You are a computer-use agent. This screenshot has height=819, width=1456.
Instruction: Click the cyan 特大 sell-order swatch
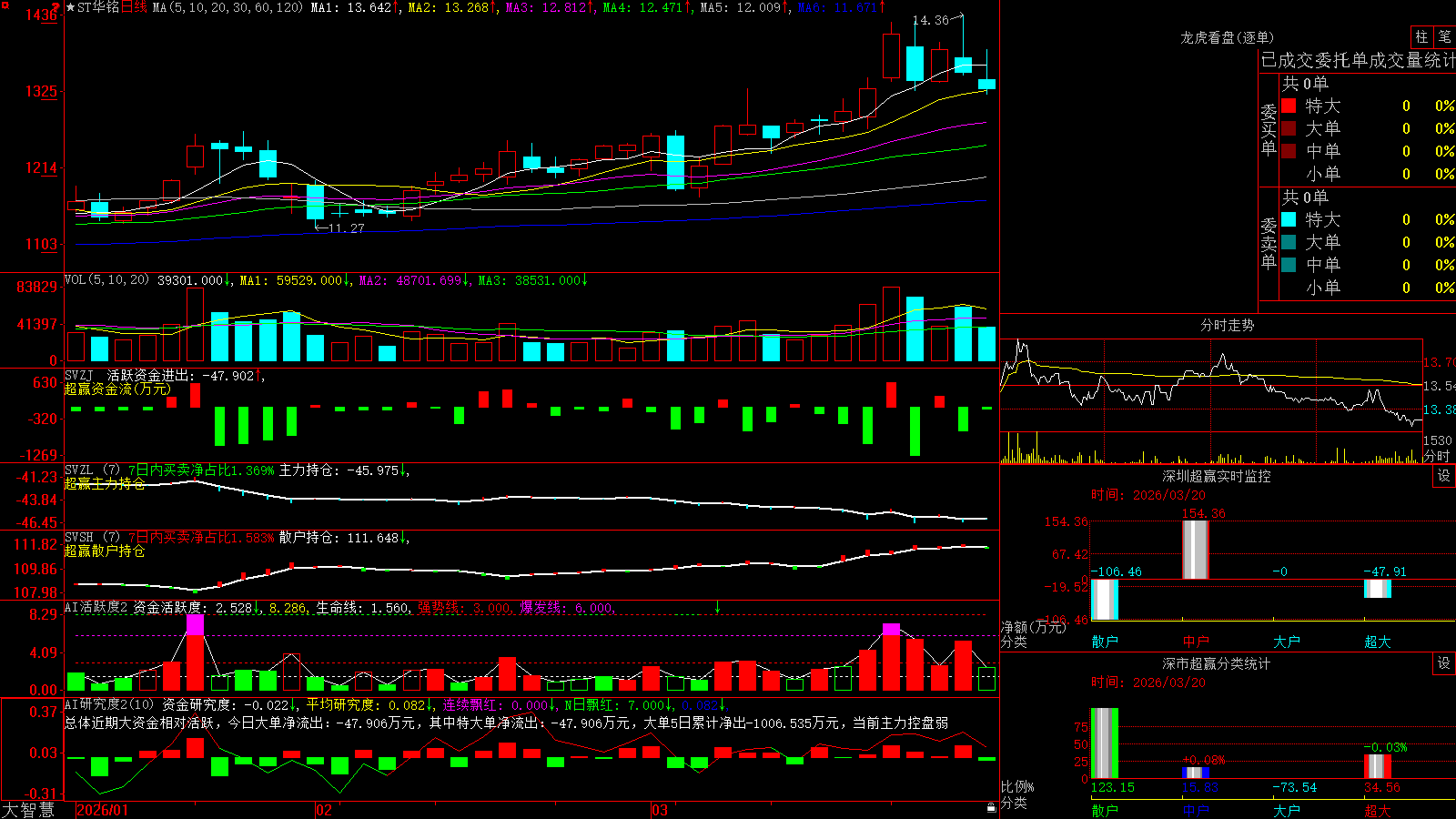1289,219
